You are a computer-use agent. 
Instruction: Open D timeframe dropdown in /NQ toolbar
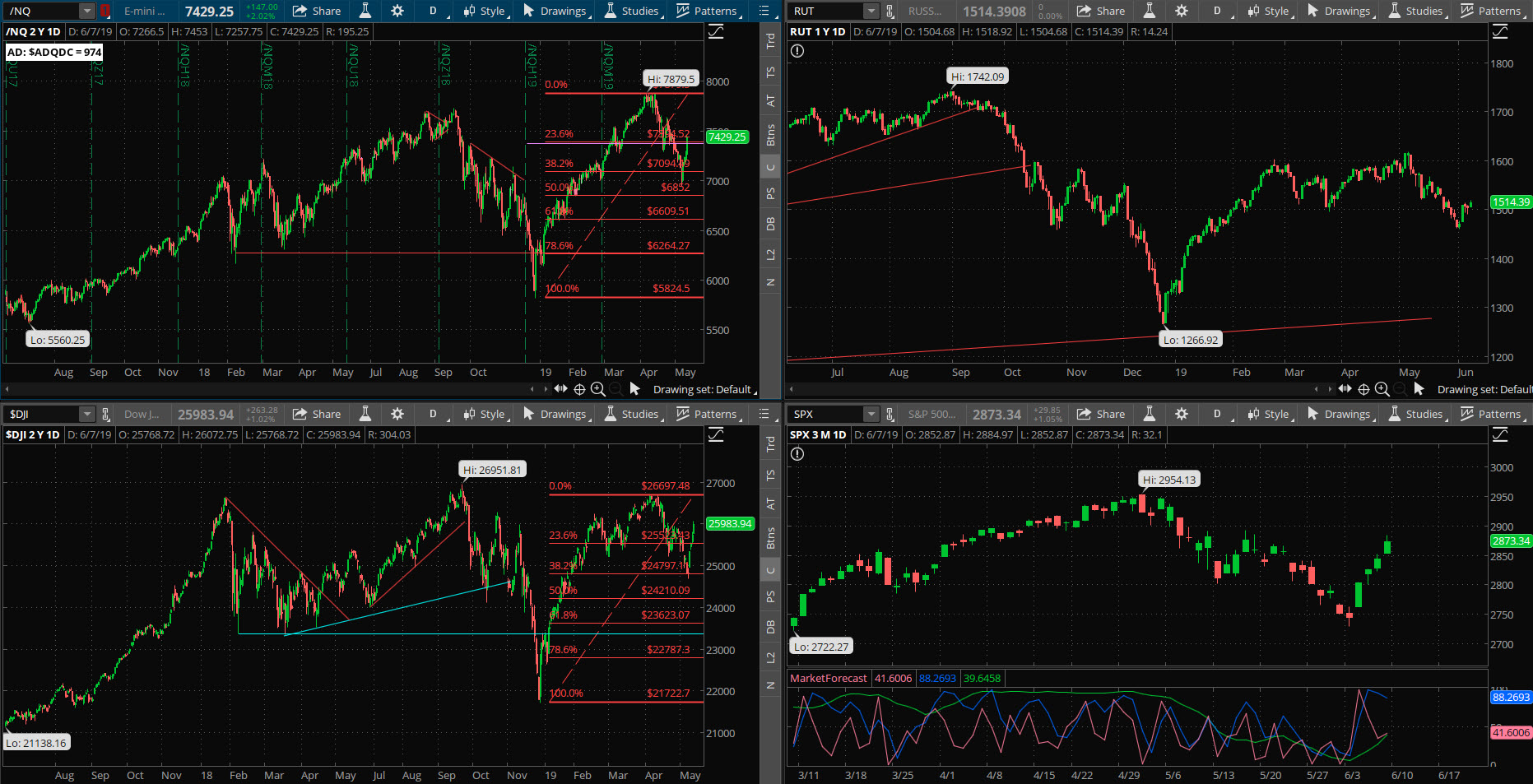[434, 11]
